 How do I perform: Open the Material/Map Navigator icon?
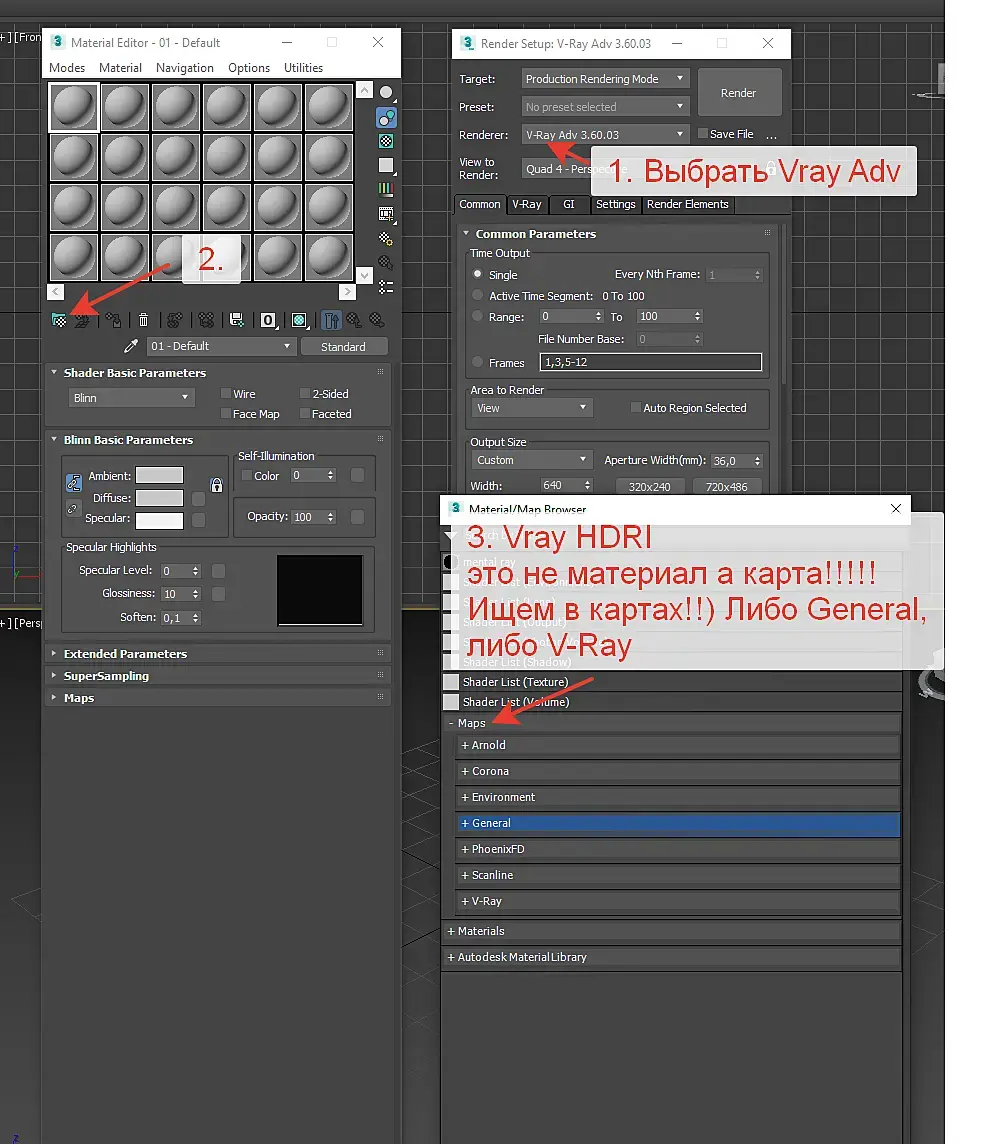coord(386,287)
